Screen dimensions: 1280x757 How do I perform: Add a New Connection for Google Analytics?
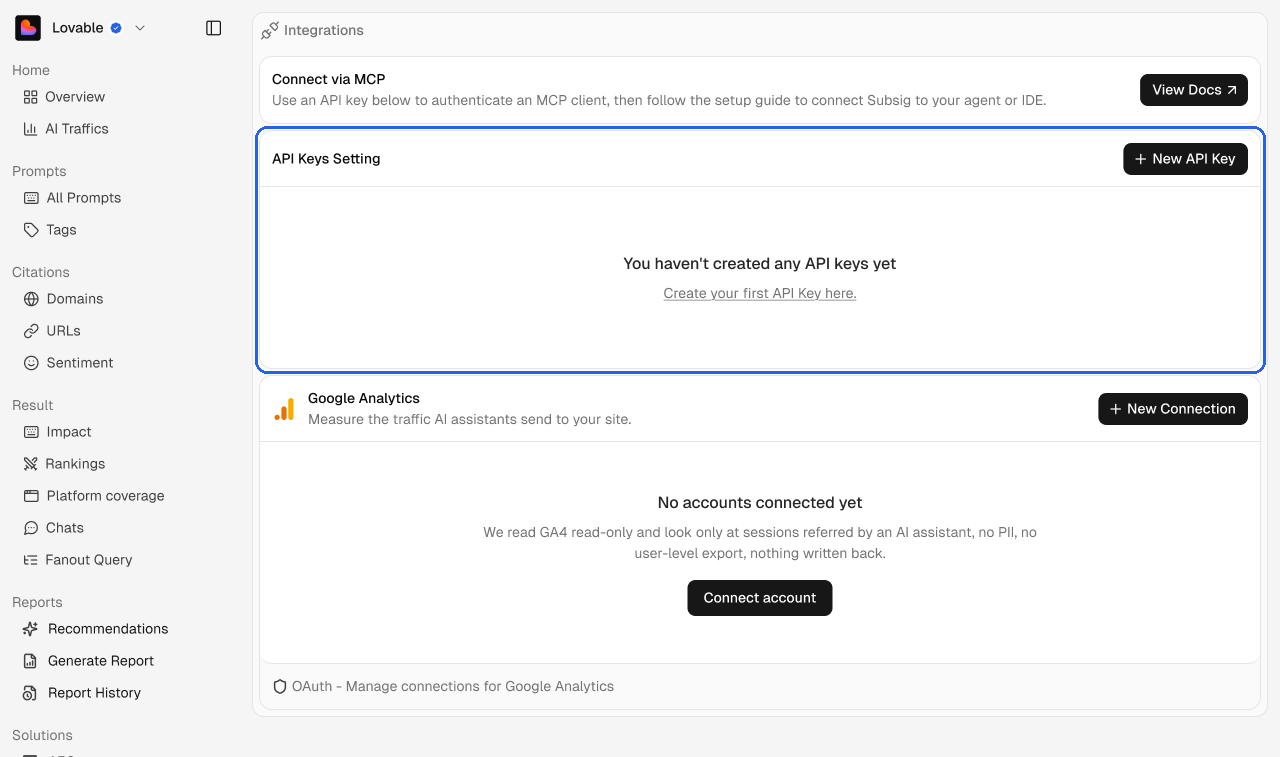pos(1173,409)
